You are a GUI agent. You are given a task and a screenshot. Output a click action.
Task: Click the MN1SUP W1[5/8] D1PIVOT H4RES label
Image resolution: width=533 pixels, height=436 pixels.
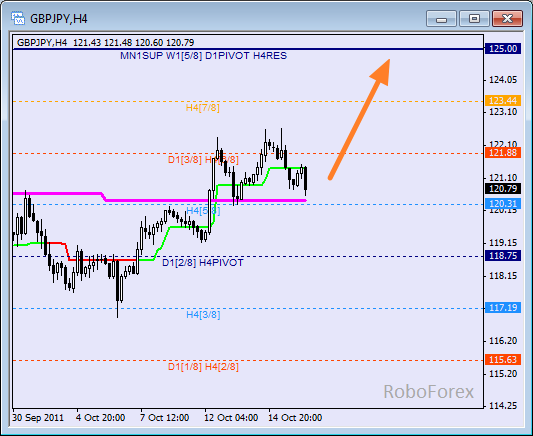click(203, 56)
